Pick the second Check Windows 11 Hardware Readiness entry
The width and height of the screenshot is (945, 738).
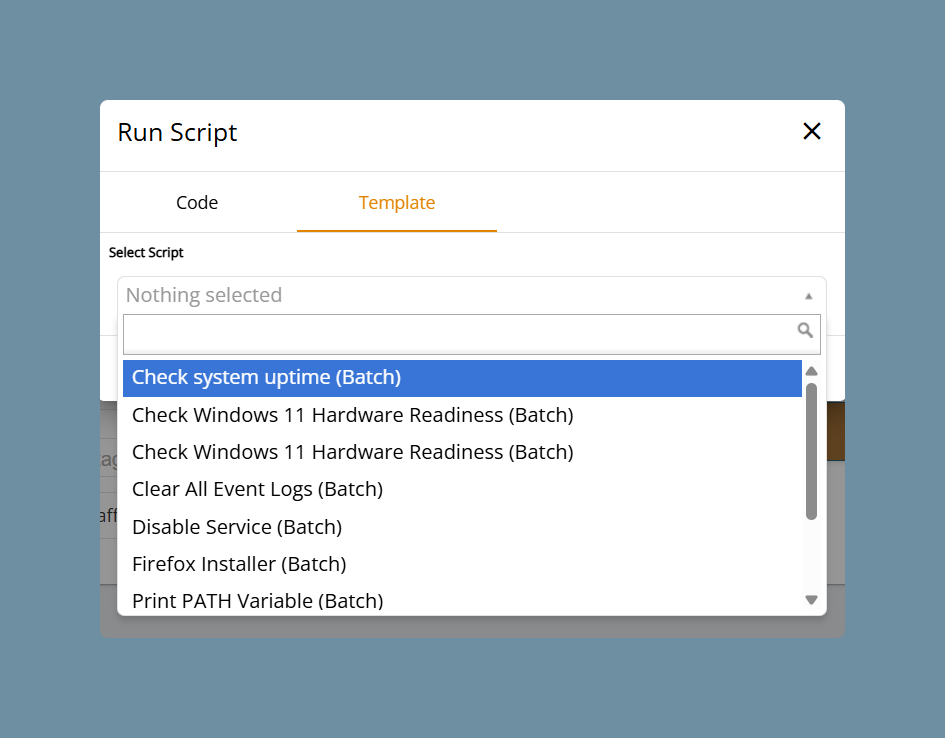462,452
